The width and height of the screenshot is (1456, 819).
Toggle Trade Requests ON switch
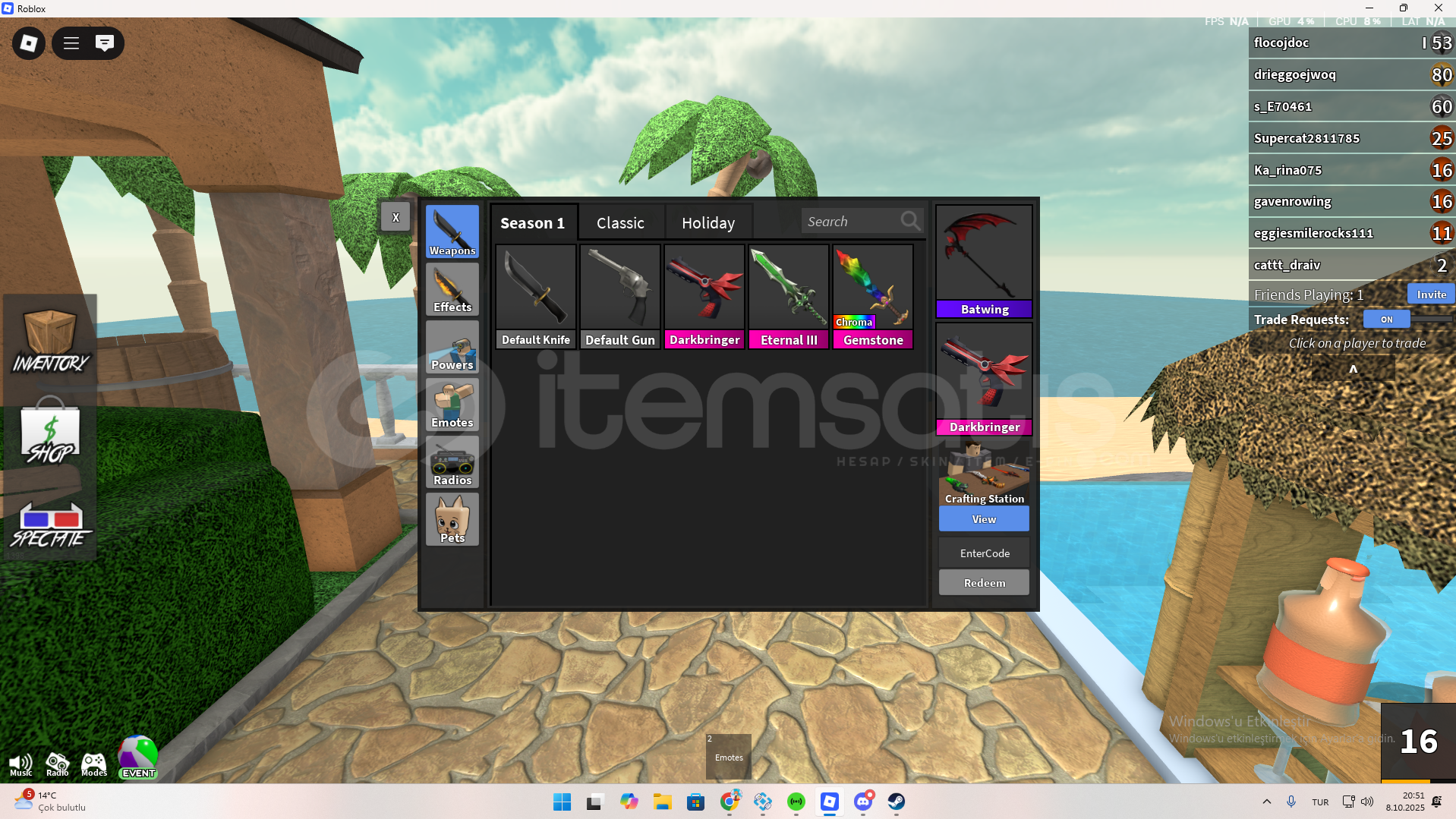coord(1387,320)
